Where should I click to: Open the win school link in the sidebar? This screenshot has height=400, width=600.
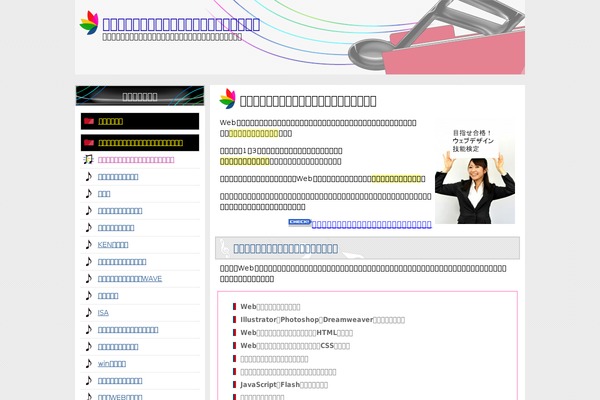pyautogui.click(x=112, y=364)
